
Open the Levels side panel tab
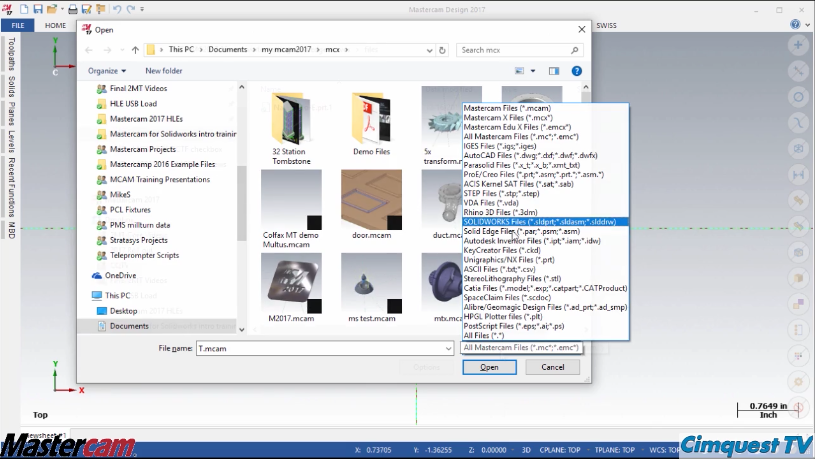point(11,141)
